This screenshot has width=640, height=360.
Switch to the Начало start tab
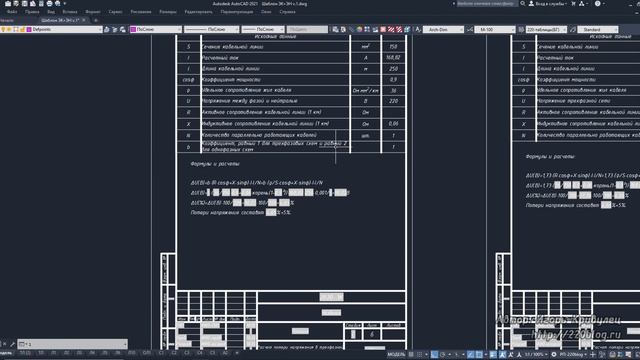coord(7,20)
